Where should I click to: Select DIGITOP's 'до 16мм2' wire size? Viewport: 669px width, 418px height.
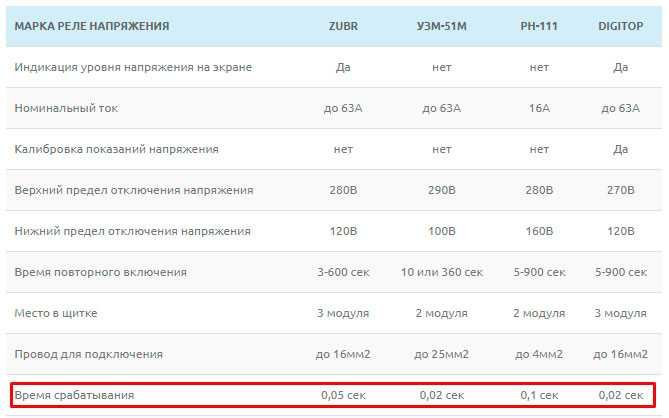coord(620,354)
